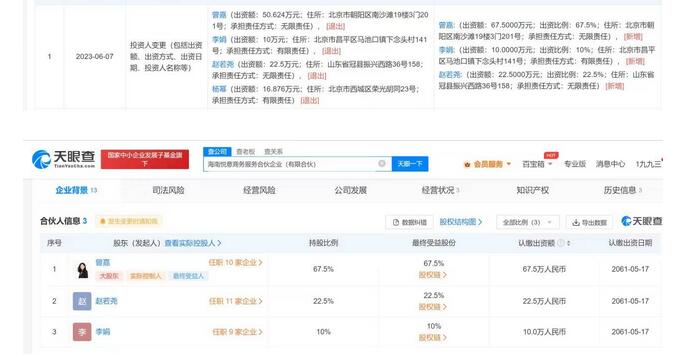This screenshot has height=363, width=689.
Task: Switch to the 公司发展 tab
Action: (350, 190)
